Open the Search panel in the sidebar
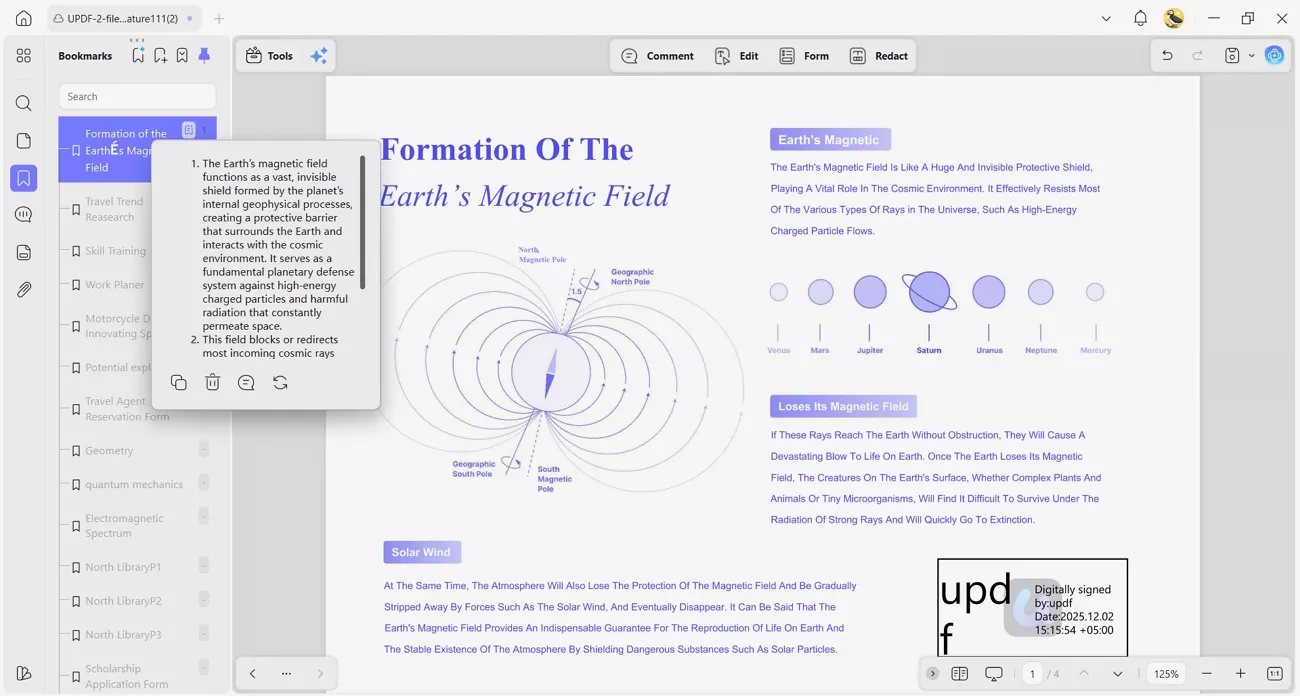The image size is (1300, 696). click(x=24, y=103)
